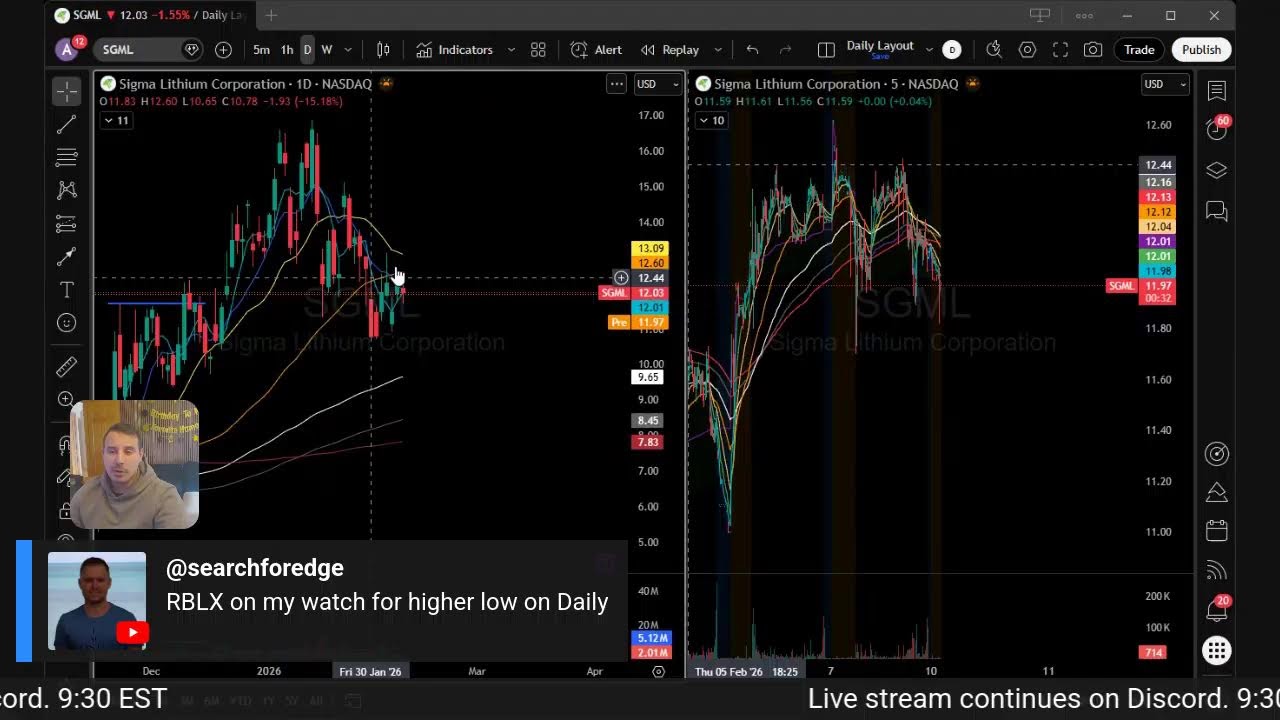Open Notifications bell with 20 badge
Screen dimensions: 1280x720
pos(1217,608)
